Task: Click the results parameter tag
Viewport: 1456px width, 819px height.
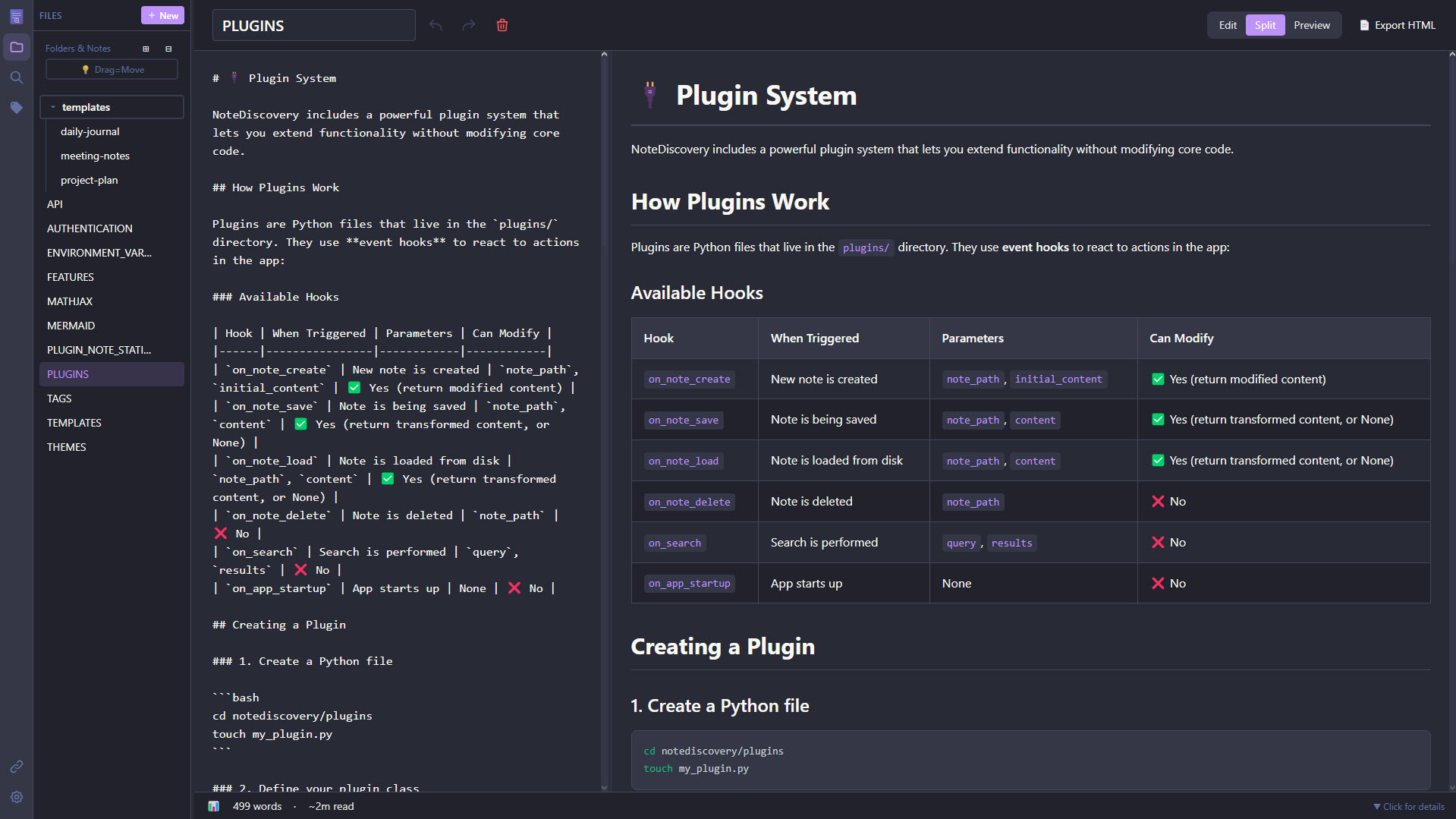Action: (1011, 543)
